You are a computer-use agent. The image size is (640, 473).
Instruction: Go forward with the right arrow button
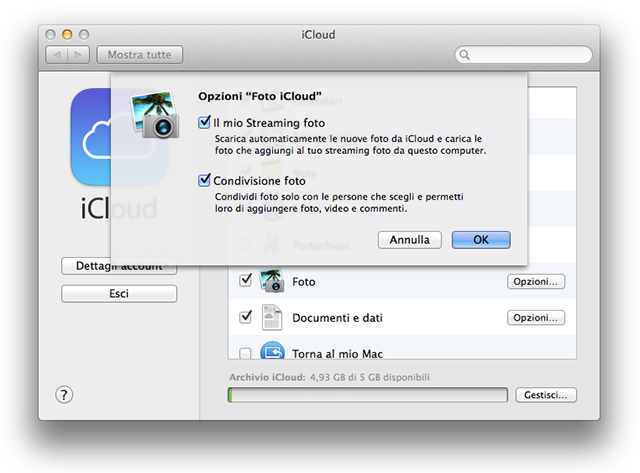79,54
